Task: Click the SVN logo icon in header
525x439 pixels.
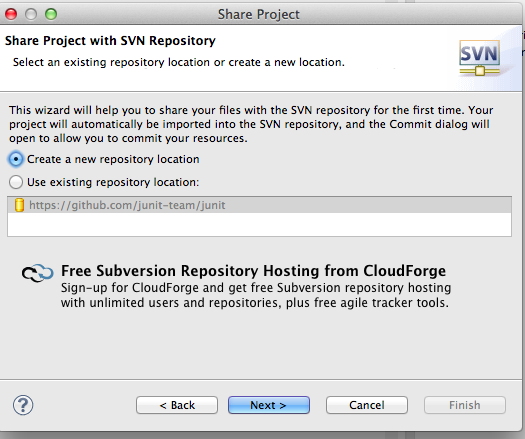Action: [479, 58]
